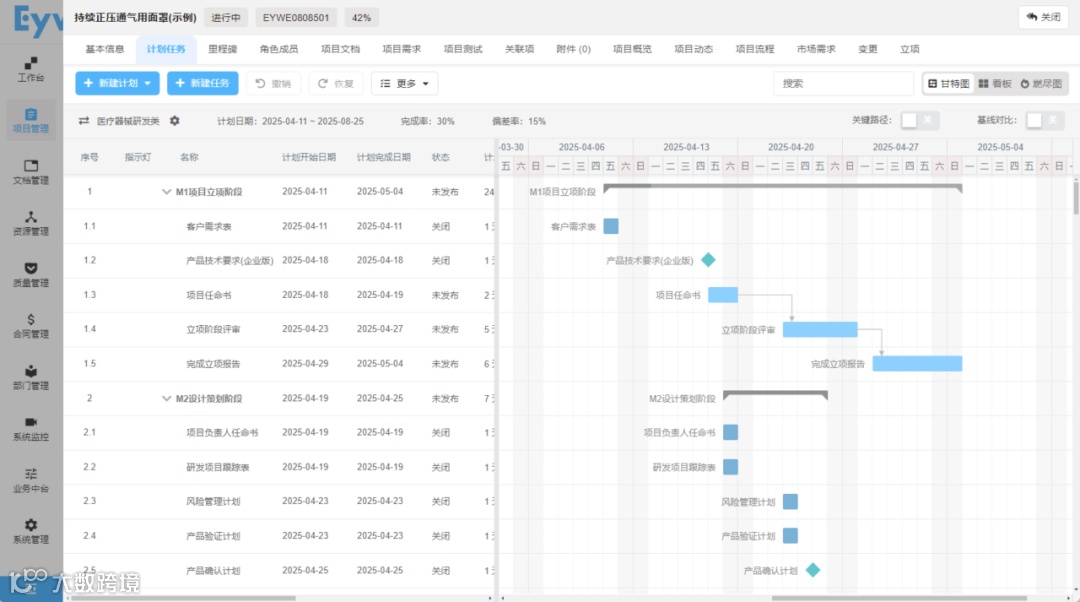This screenshot has width=1080, height=602.
Task: Open 资源管理 sidebar icon
Action: click(x=31, y=224)
